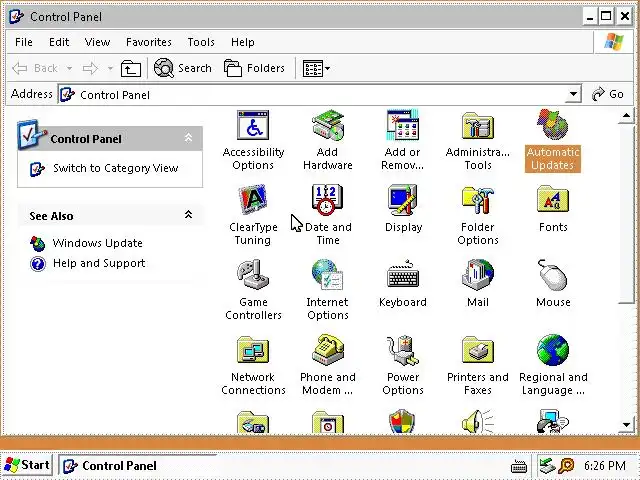Collapse the Control Panel side pane
The width and height of the screenshot is (640, 480).
point(188,138)
